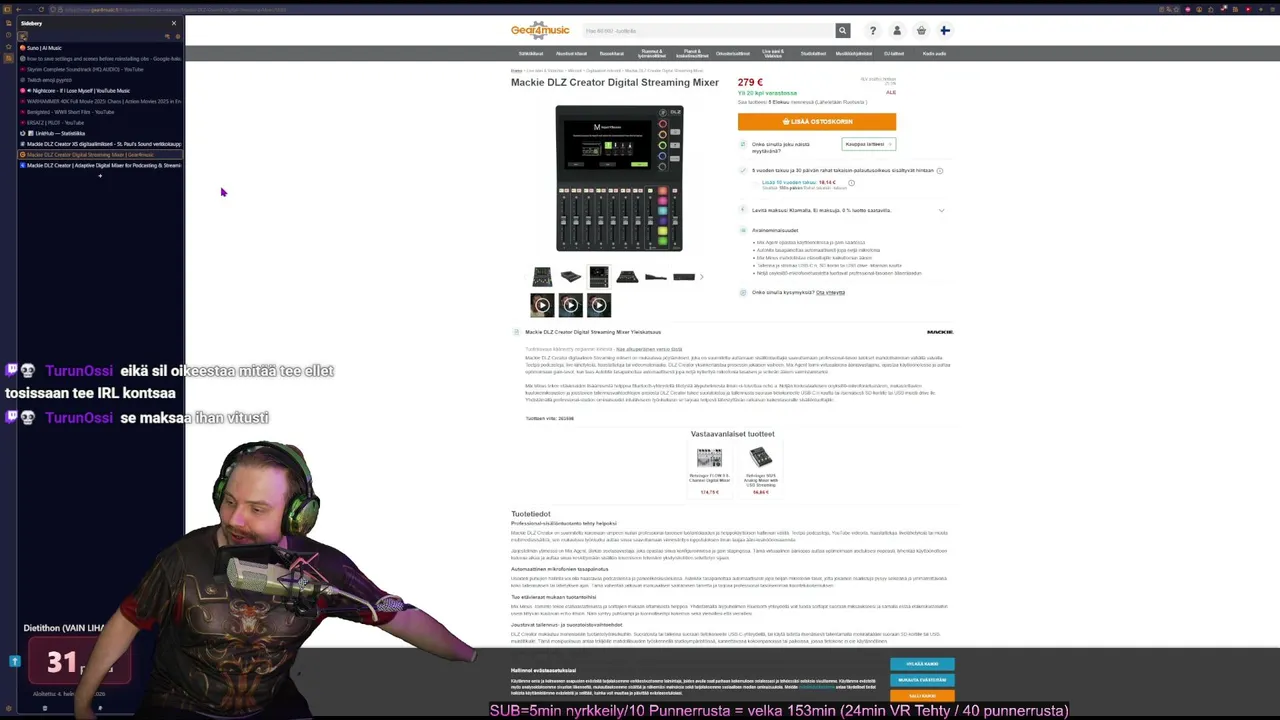Click the Ota yhteyttä link

coord(830,293)
